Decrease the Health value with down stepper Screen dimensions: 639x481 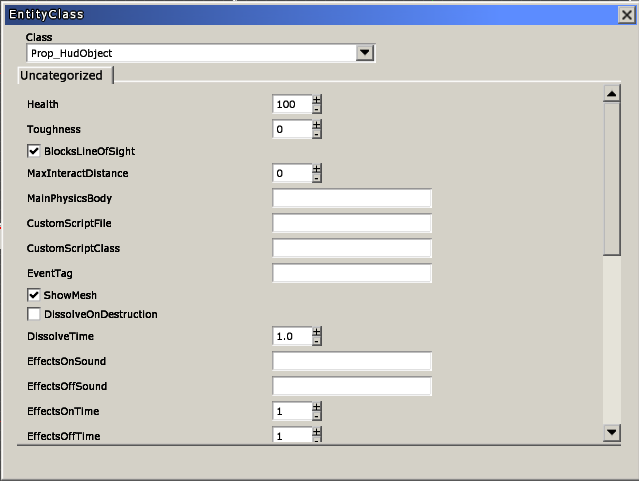(317, 109)
